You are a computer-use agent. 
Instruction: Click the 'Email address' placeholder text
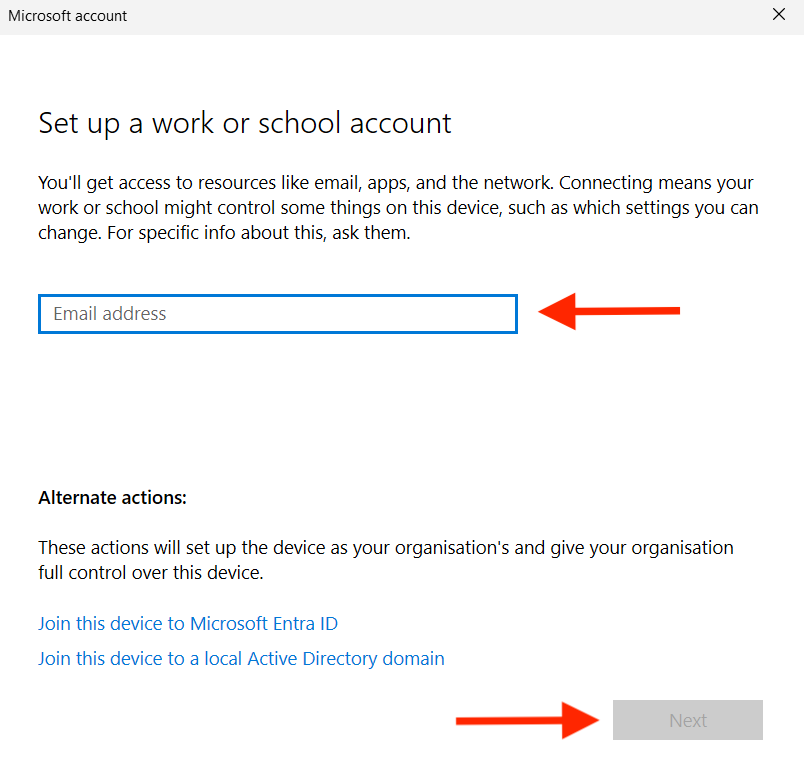click(110, 313)
